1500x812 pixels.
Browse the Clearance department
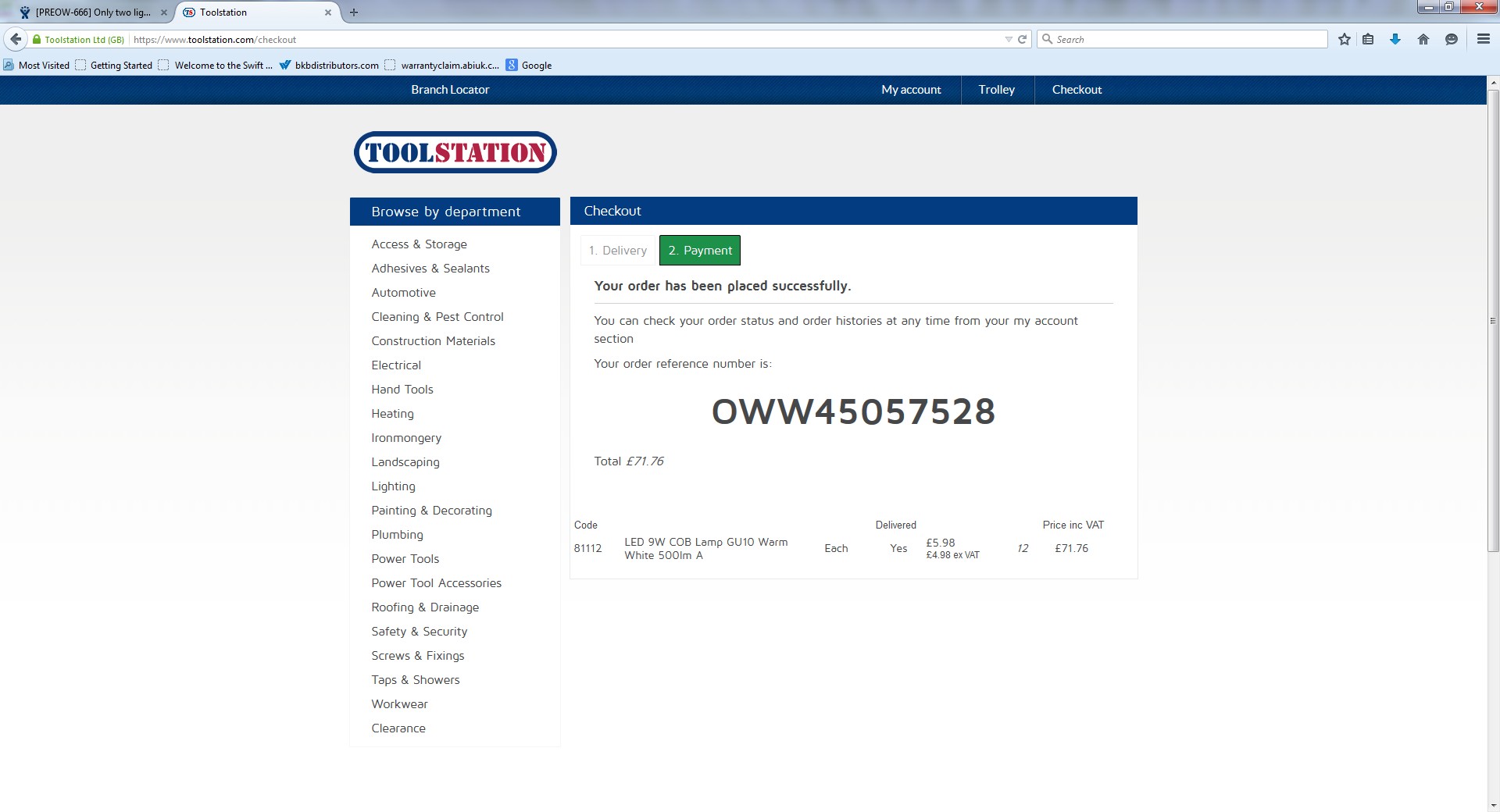pyautogui.click(x=398, y=728)
